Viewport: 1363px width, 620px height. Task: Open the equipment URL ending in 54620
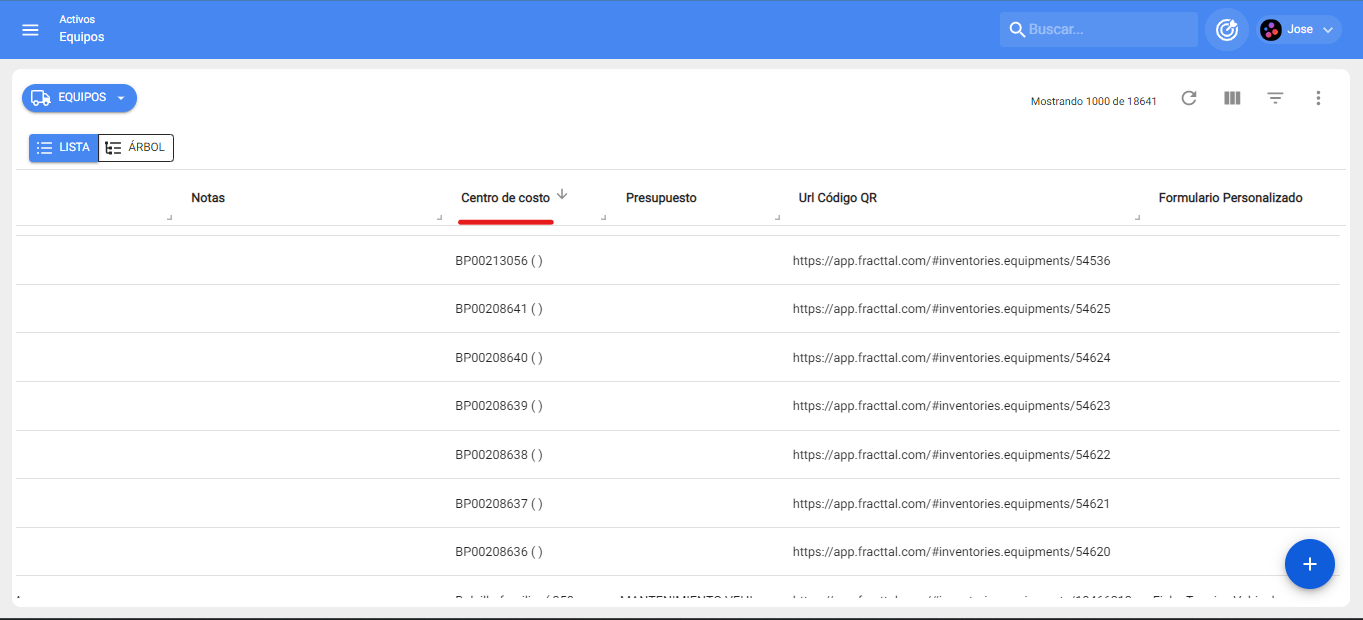[x=951, y=552]
